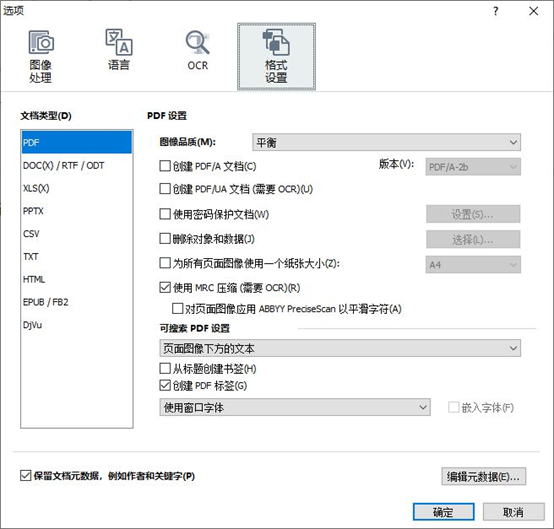Uncheck 保留文档元数据 checkbox
The height and width of the screenshot is (529, 554).
pyautogui.click(x=25, y=476)
